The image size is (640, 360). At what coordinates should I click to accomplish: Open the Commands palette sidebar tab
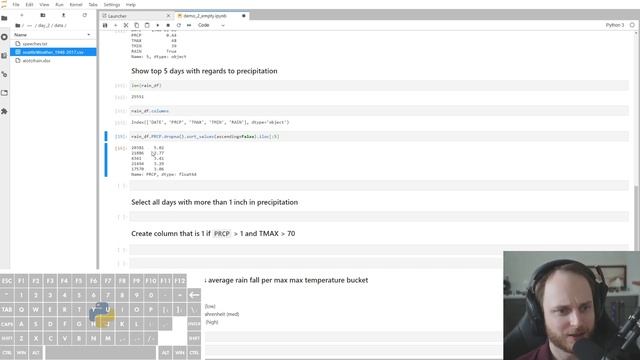click(4, 56)
